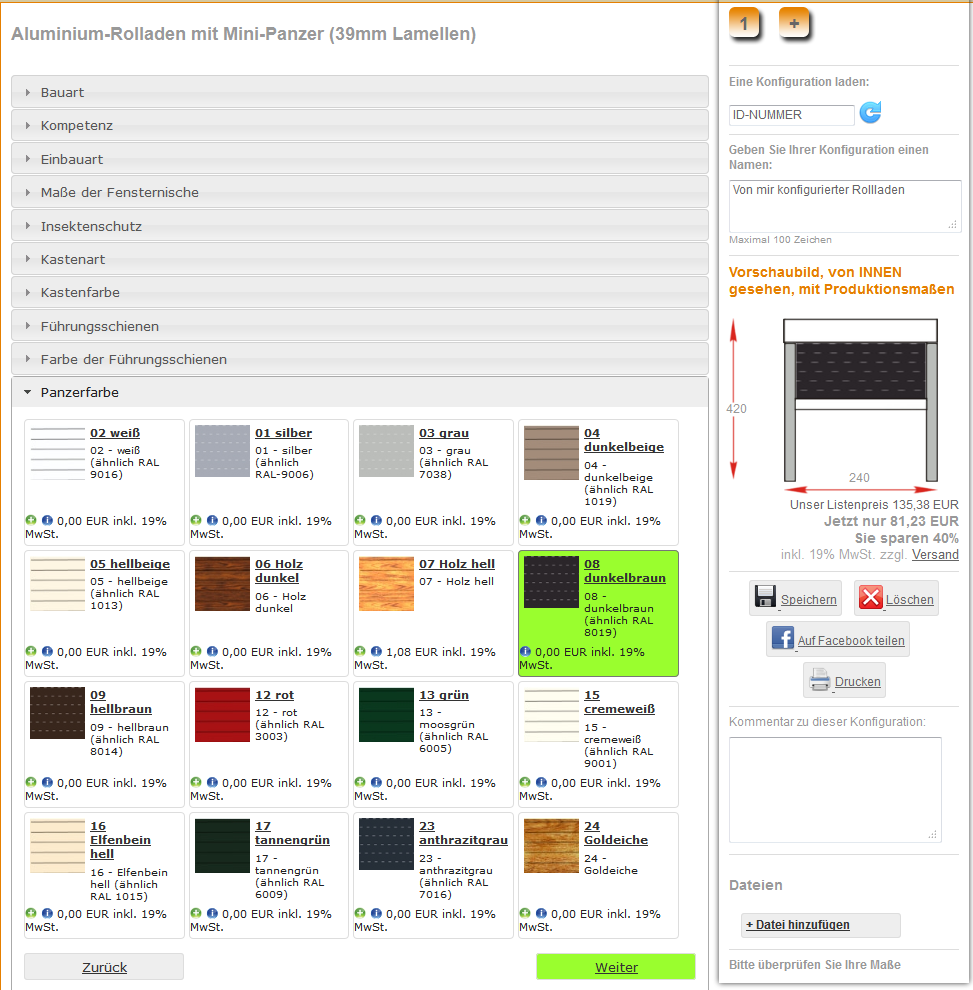Click the Löschen link
The image size is (973, 990).
909,600
